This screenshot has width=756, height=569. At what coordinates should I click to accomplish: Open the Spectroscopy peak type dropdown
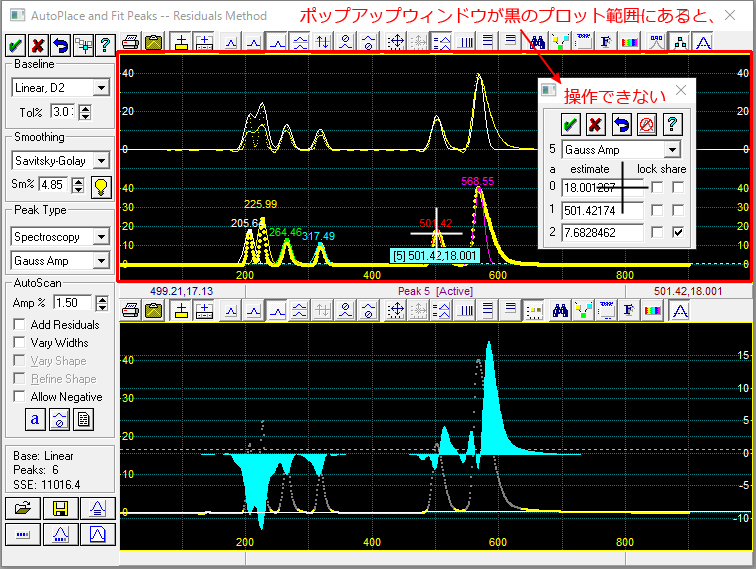(x=100, y=237)
